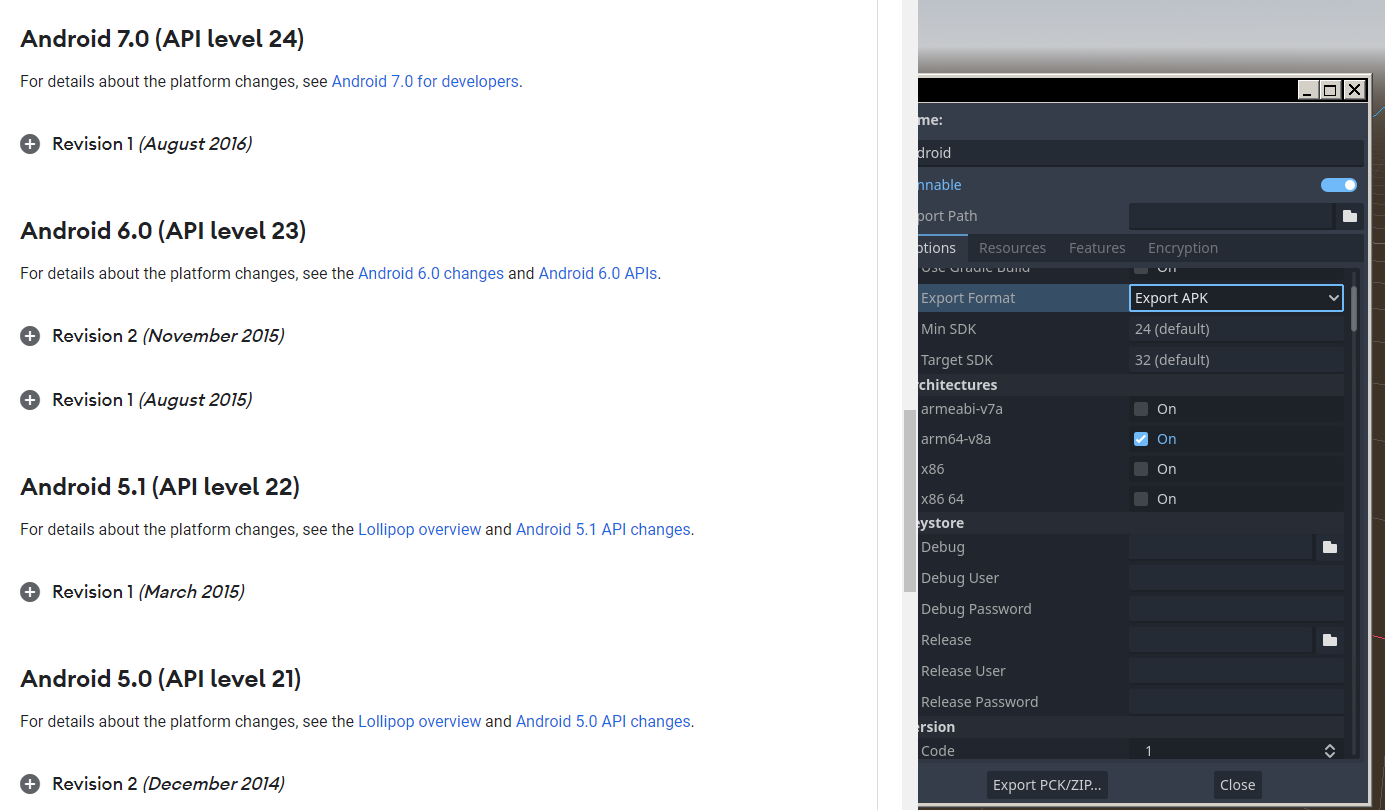Disable the arm64-v8a architecture checkbox

pyautogui.click(x=1141, y=439)
